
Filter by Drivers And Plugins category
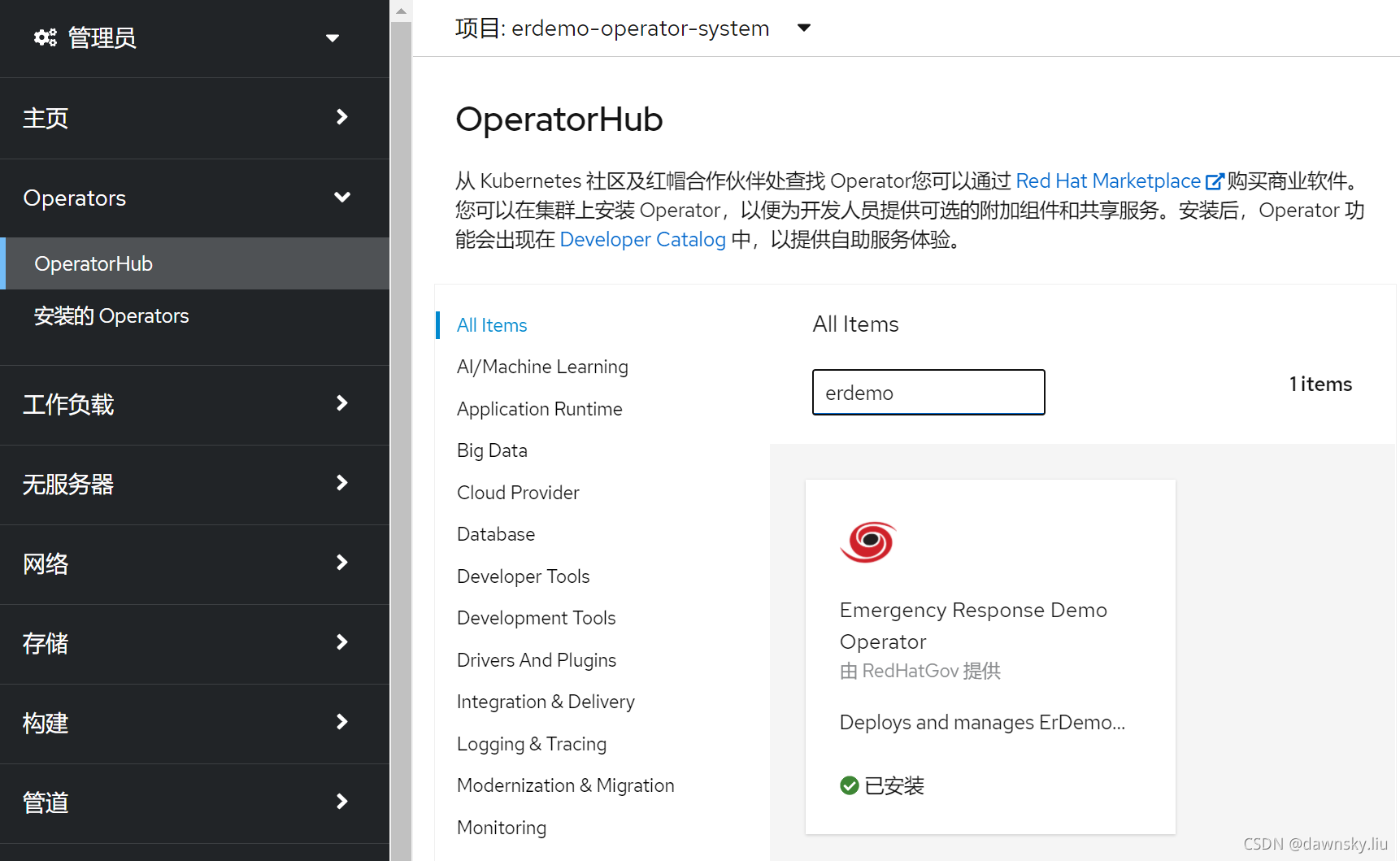(537, 660)
